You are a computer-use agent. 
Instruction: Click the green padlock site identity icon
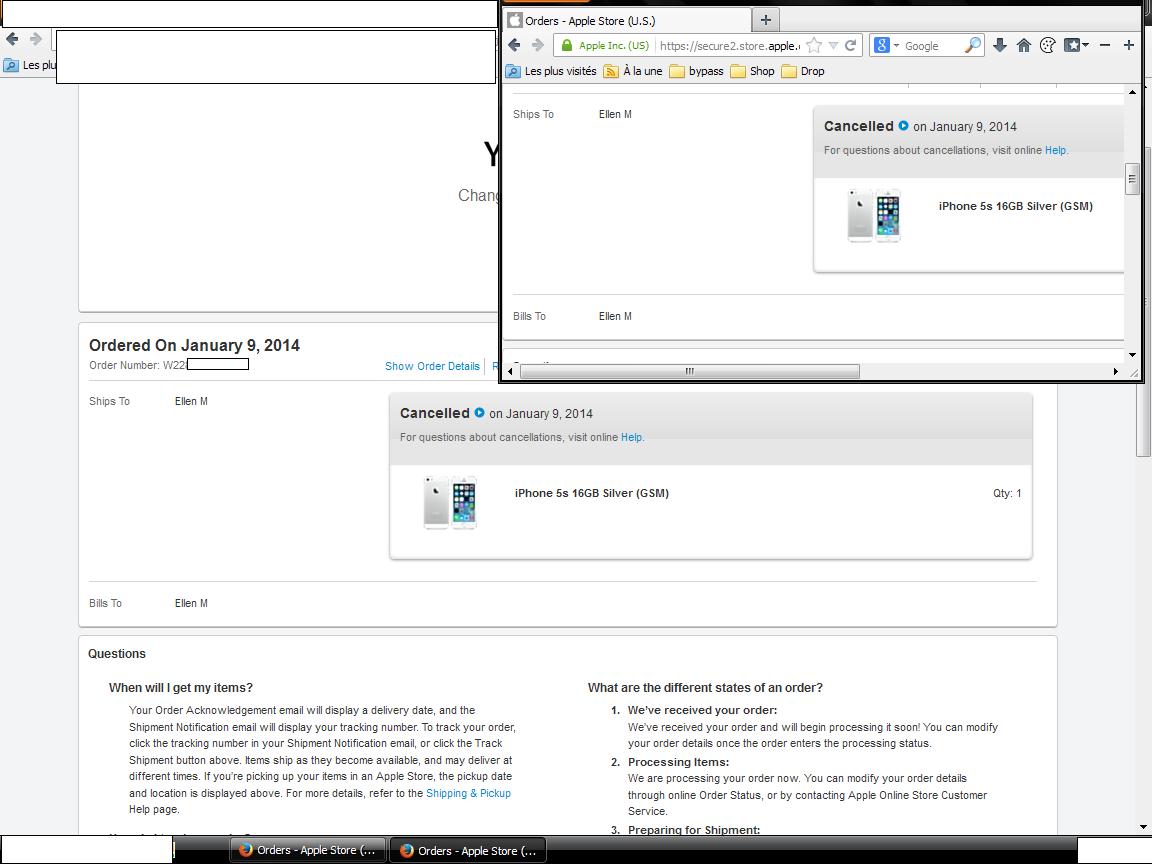[566, 46]
